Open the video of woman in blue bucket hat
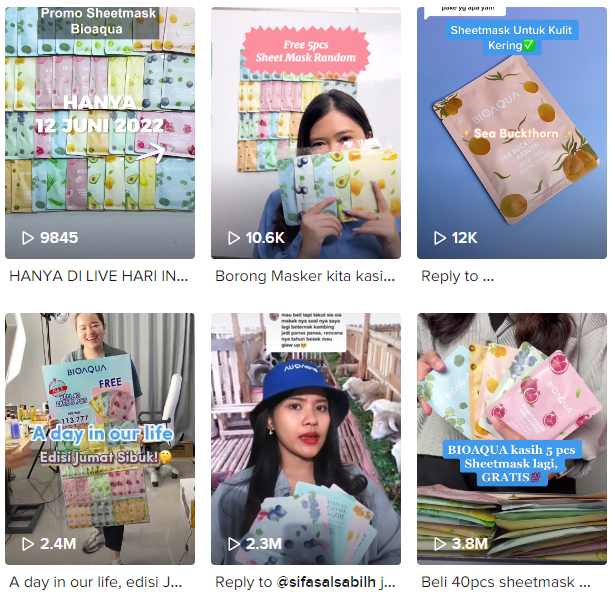615x603 pixels. (x=306, y=439)
